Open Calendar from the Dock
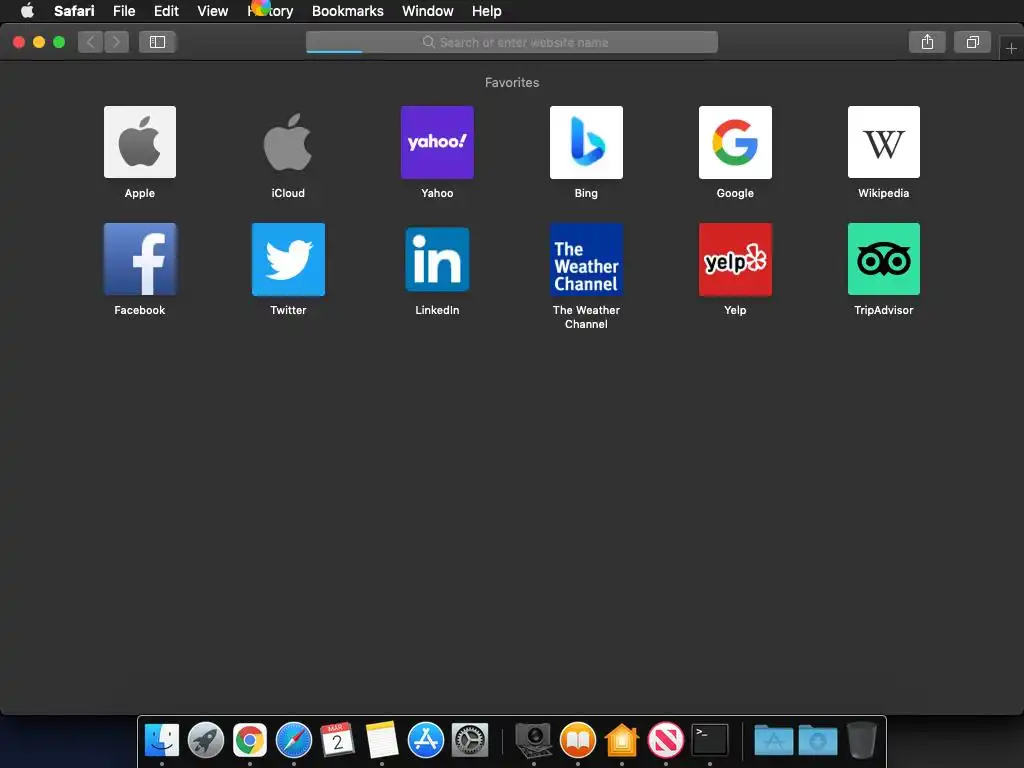1024x768 pixels. pyautogui.click(x=338, y=741)
